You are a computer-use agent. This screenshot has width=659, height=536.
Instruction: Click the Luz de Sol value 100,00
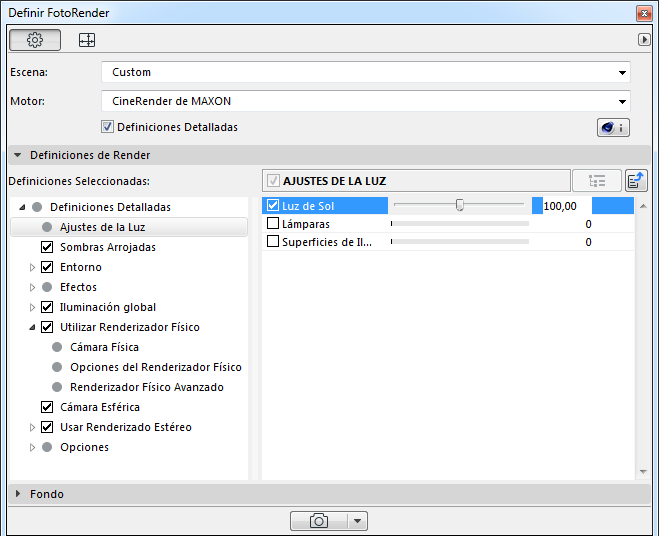tap(562, 206)
